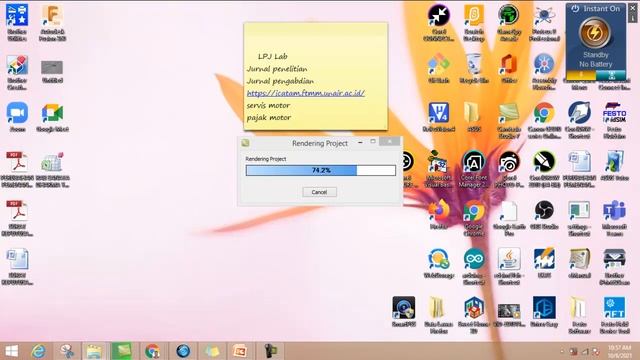The image size is (640, 360).
Task: Select 'Jurnal pengabdian' line in sticky note
Action: tap(280, 81)
